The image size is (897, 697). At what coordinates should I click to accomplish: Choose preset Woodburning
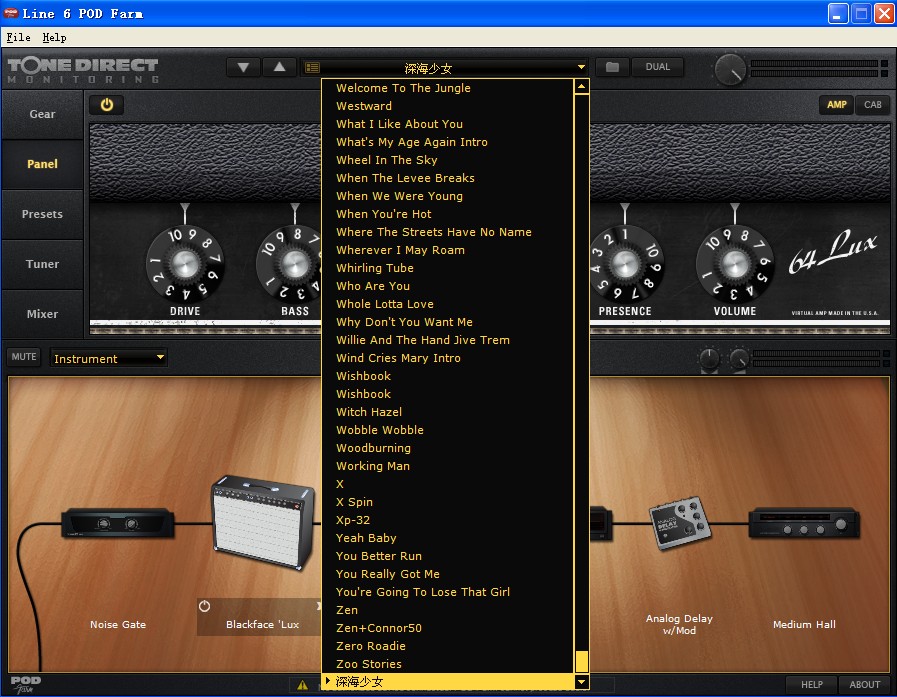pyautogui.click(x=447, y=448)
